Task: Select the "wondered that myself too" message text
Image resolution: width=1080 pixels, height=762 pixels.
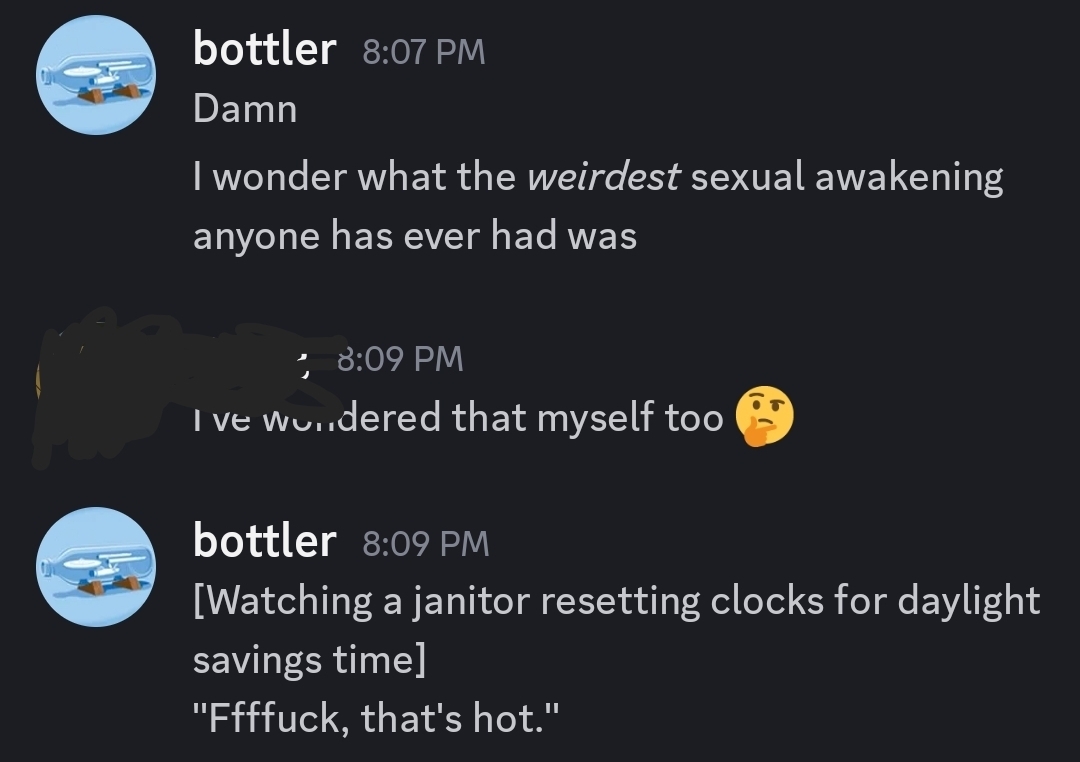Action: coord(458,418)
